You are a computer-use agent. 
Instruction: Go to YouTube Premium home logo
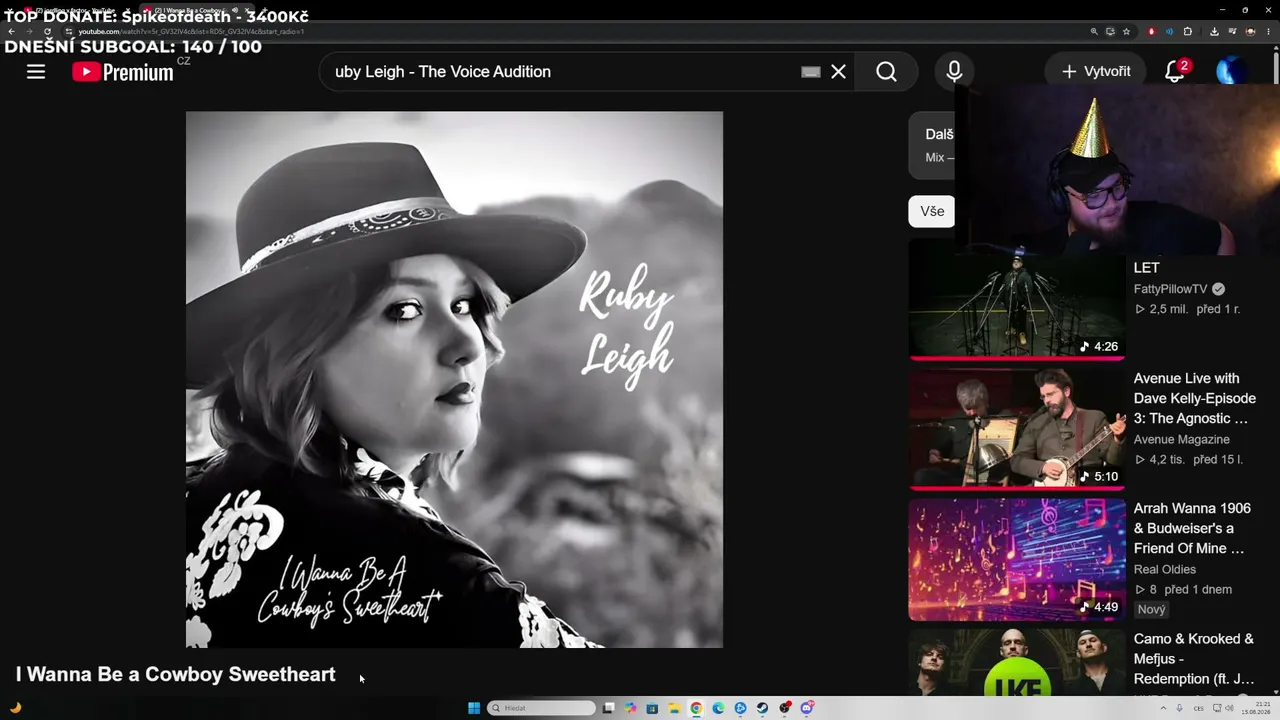coord(123,71)
